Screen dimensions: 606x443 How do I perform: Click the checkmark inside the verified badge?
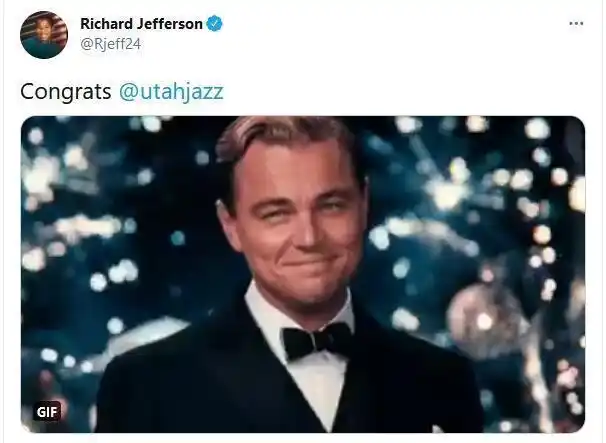[214, 24]
